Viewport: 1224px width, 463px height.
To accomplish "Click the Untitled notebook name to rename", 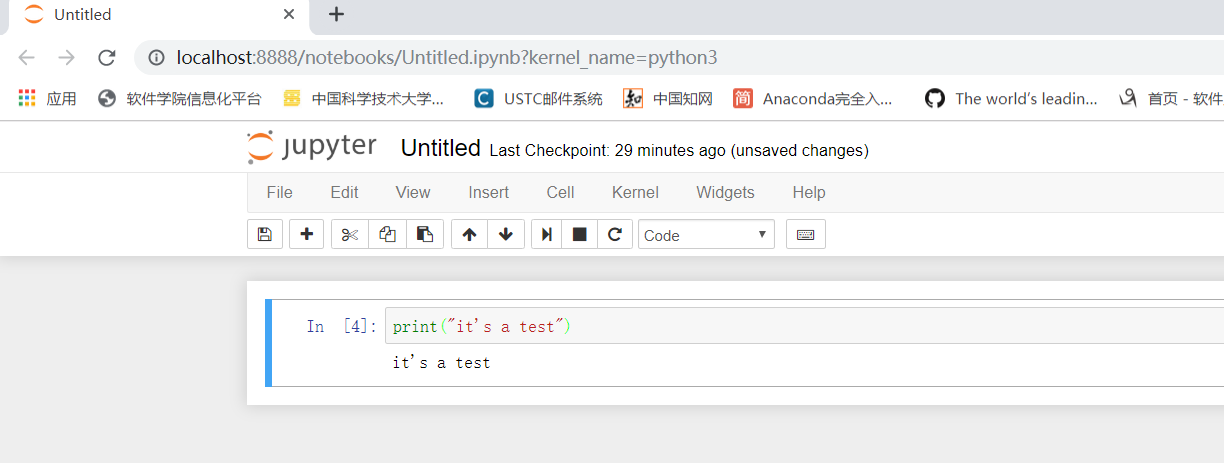I will click(x=440, y=148).
